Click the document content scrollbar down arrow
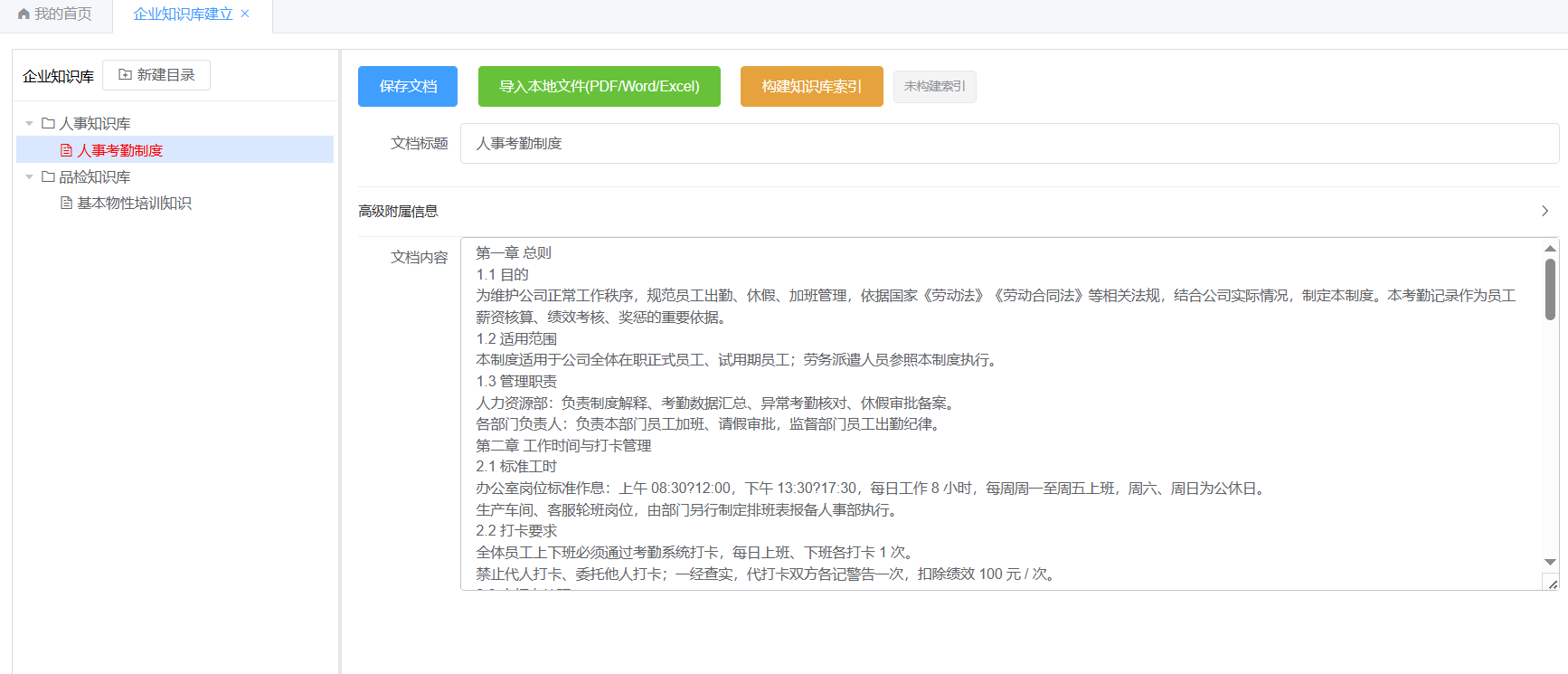Image resolution: width=1568 pixels, height=674 pixels. click(x=1551, y=563)
